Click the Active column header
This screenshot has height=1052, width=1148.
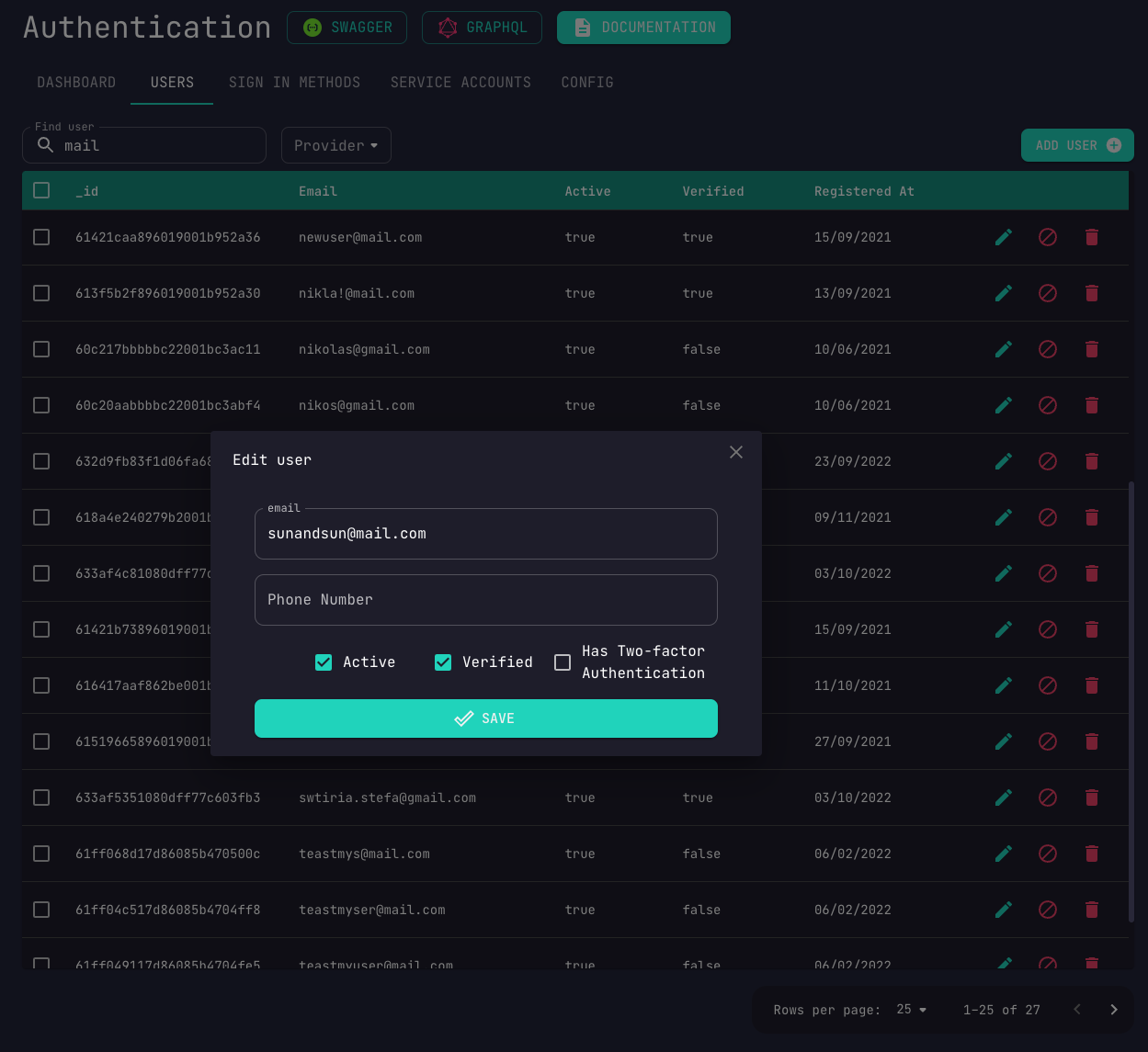pos(587,191)
